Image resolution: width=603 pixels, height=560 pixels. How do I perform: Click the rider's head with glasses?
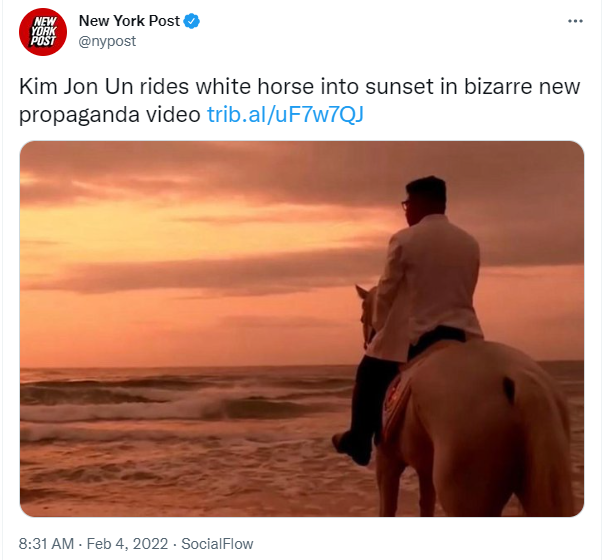(x=425, y=200)
